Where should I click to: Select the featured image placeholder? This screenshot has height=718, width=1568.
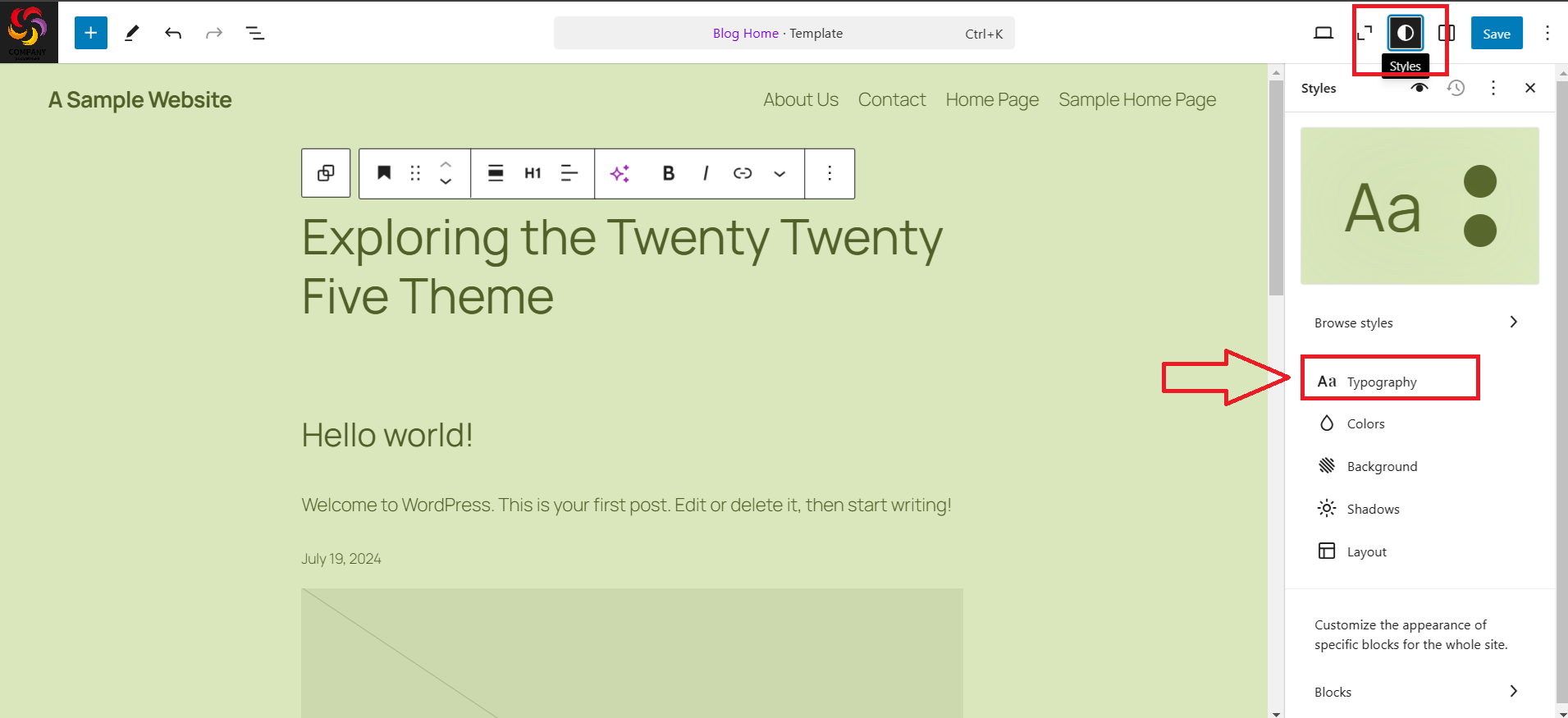[x=632, y=653]
